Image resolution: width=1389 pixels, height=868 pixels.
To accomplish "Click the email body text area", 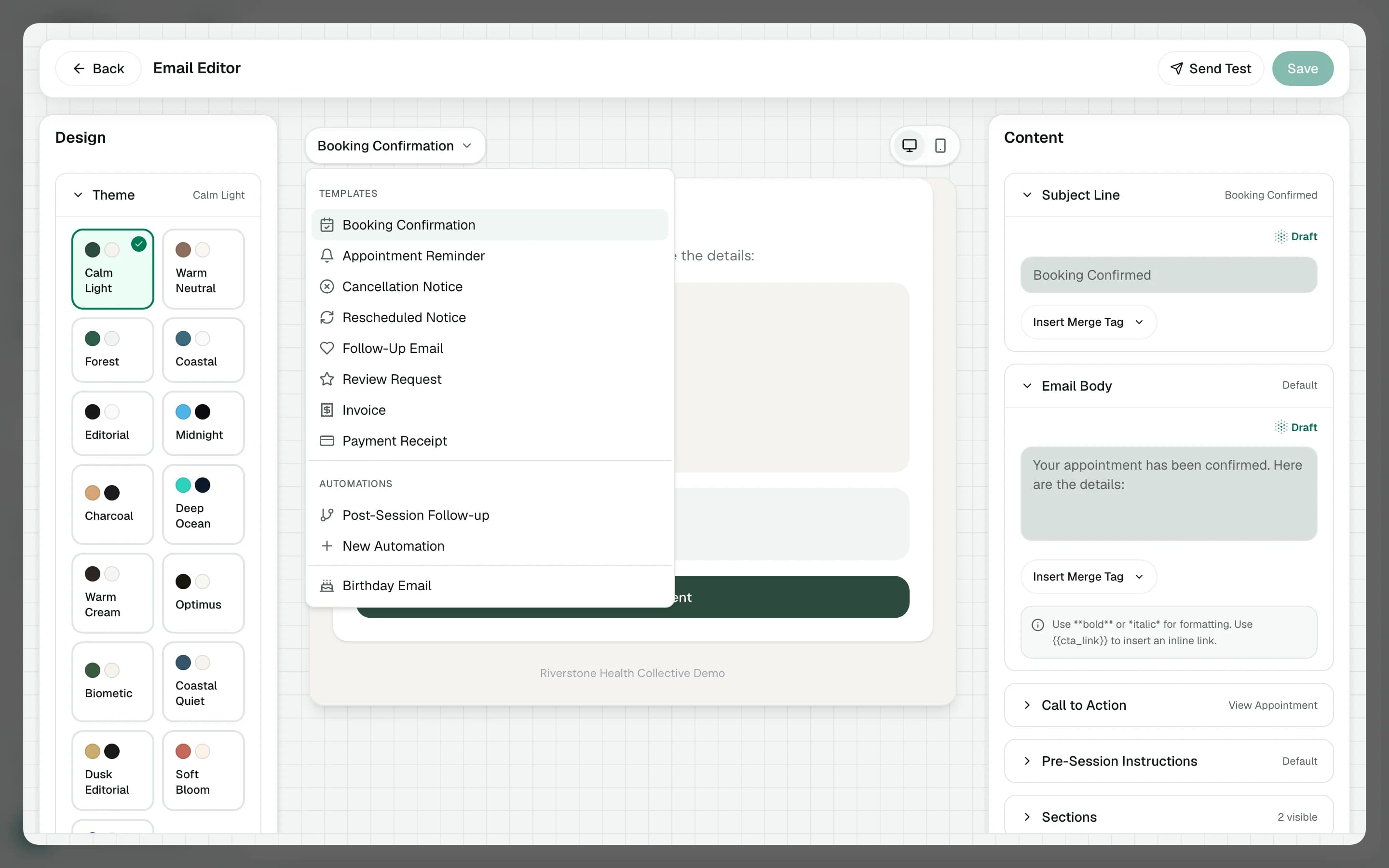I will point(1169,494).
